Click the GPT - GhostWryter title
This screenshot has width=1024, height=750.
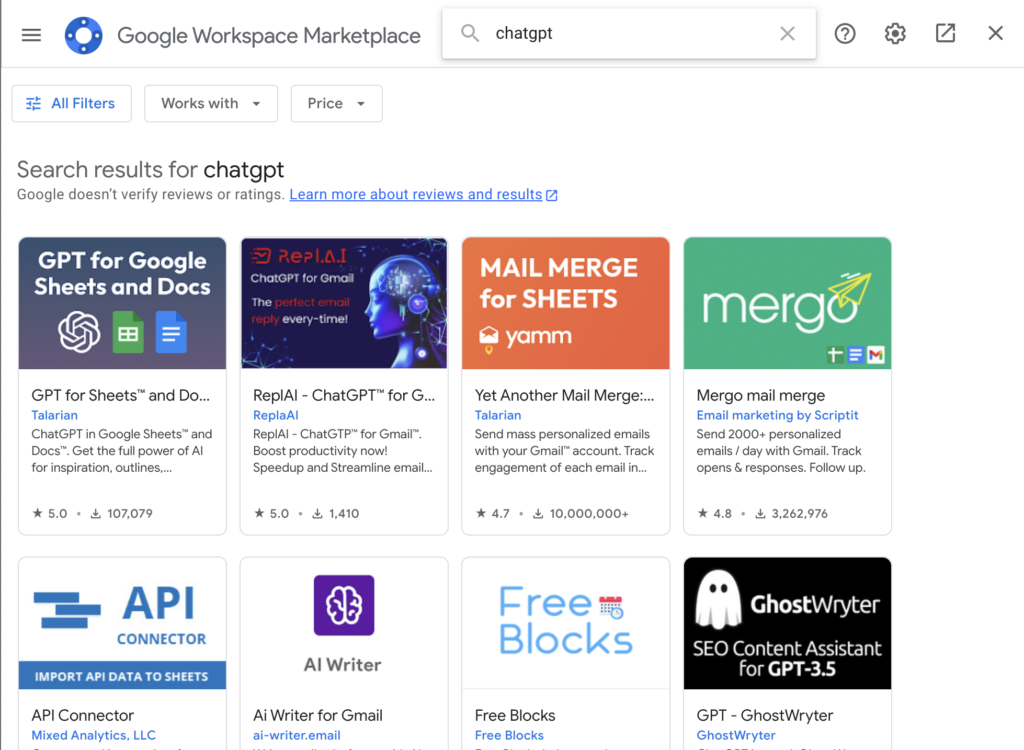coord(765,715)
